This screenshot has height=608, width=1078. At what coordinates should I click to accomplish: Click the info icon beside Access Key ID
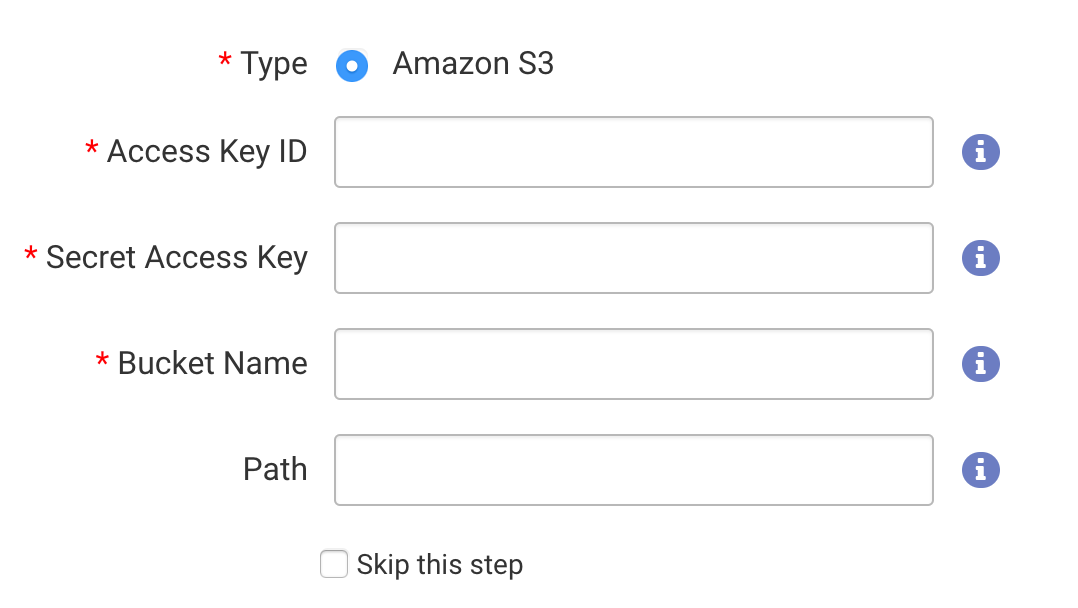point(980,152)
